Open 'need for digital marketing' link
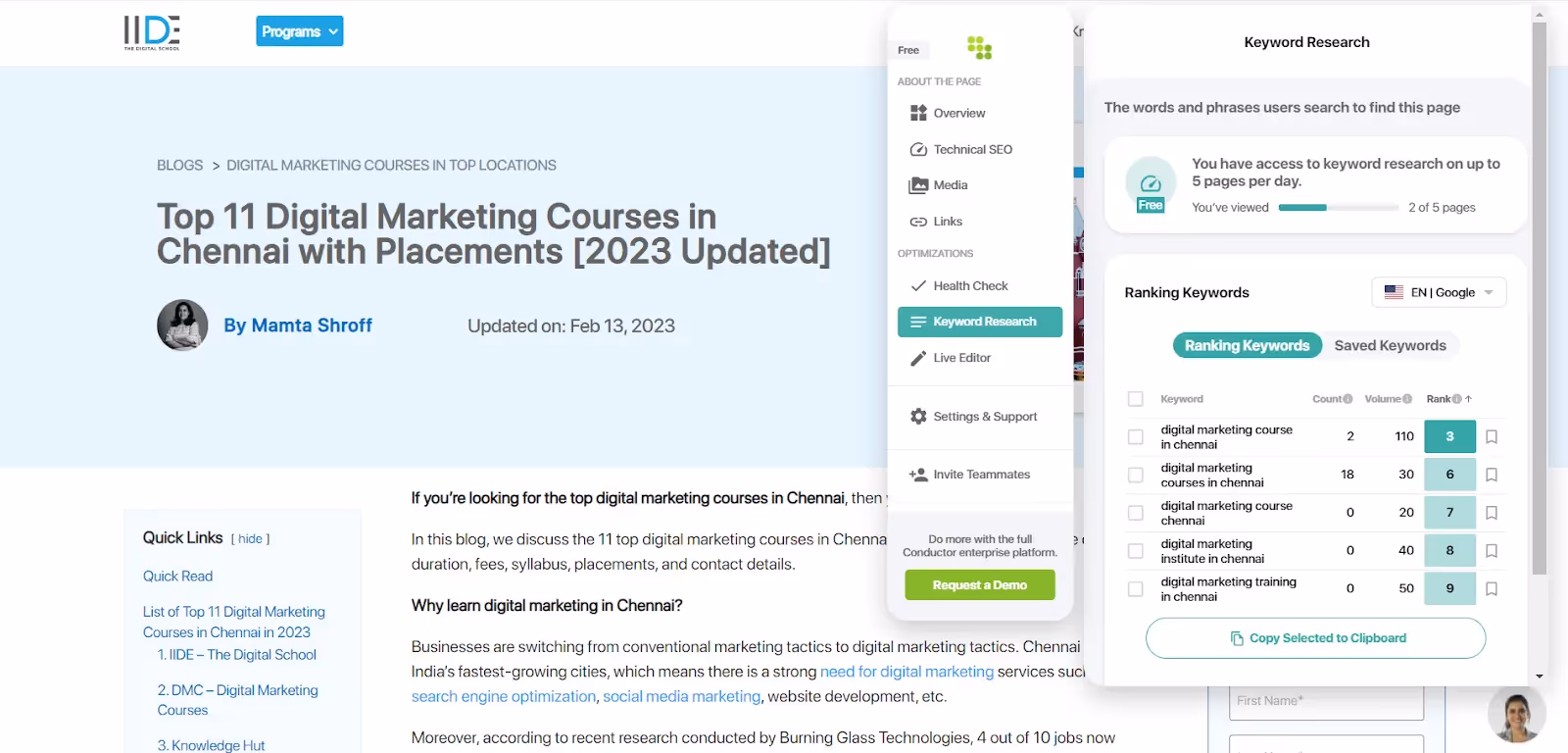Image resolution: width=1568 pixels, height=753 pixels. (x=906, y=672)
